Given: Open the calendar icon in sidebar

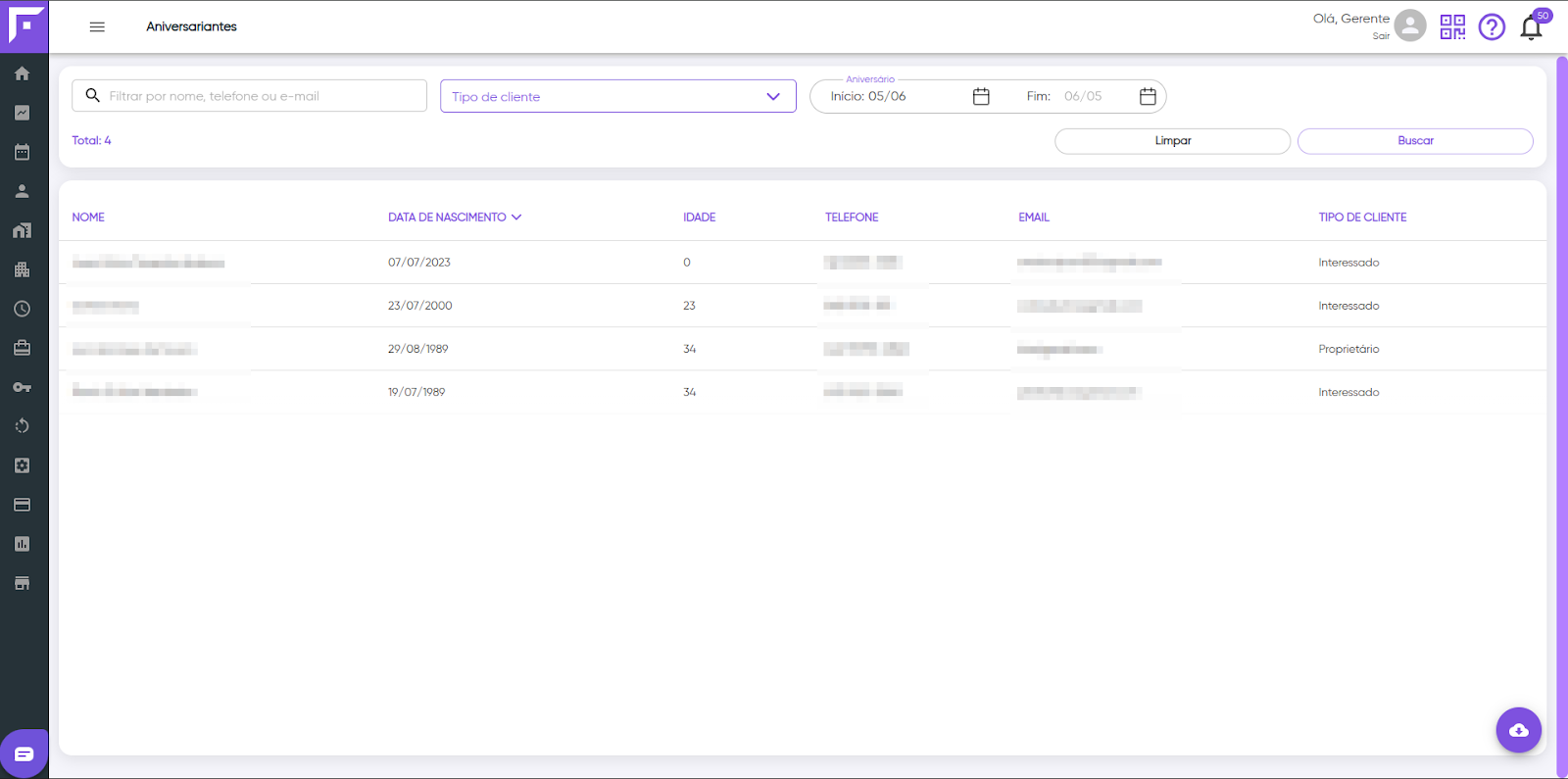Looking at the screenshot, I should click(22, 152).
